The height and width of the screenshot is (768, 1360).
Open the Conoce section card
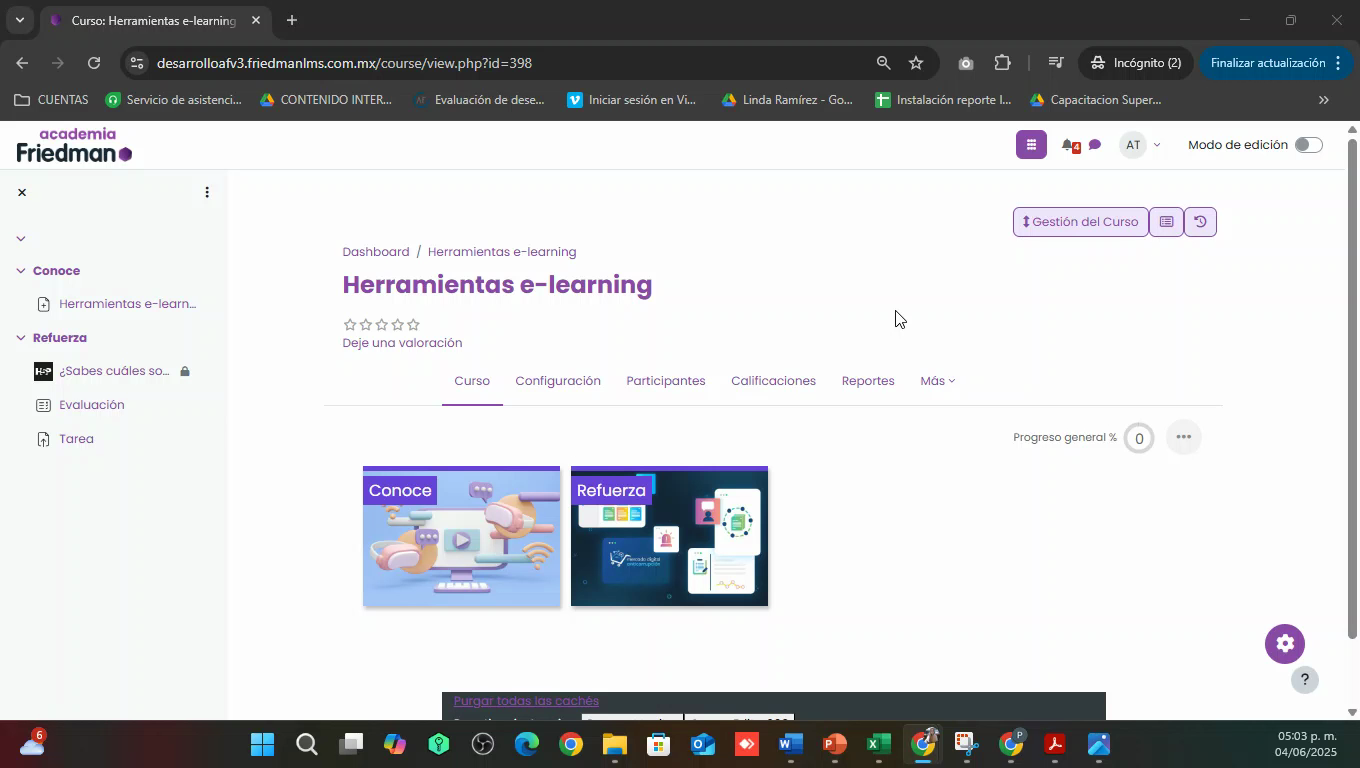pos(461,536)
